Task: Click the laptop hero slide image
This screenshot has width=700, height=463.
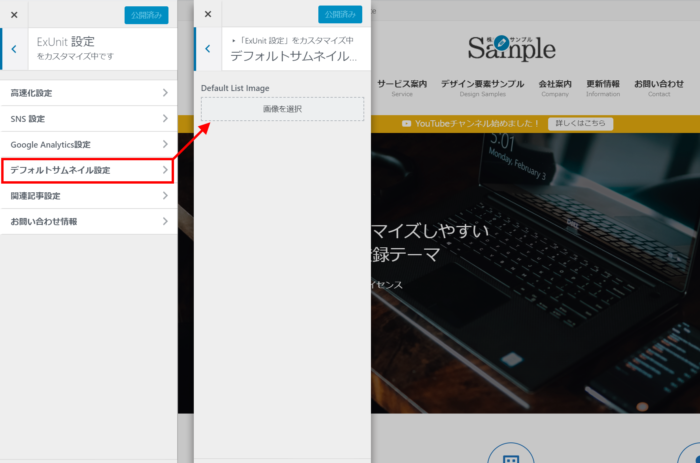Action: 535,273
